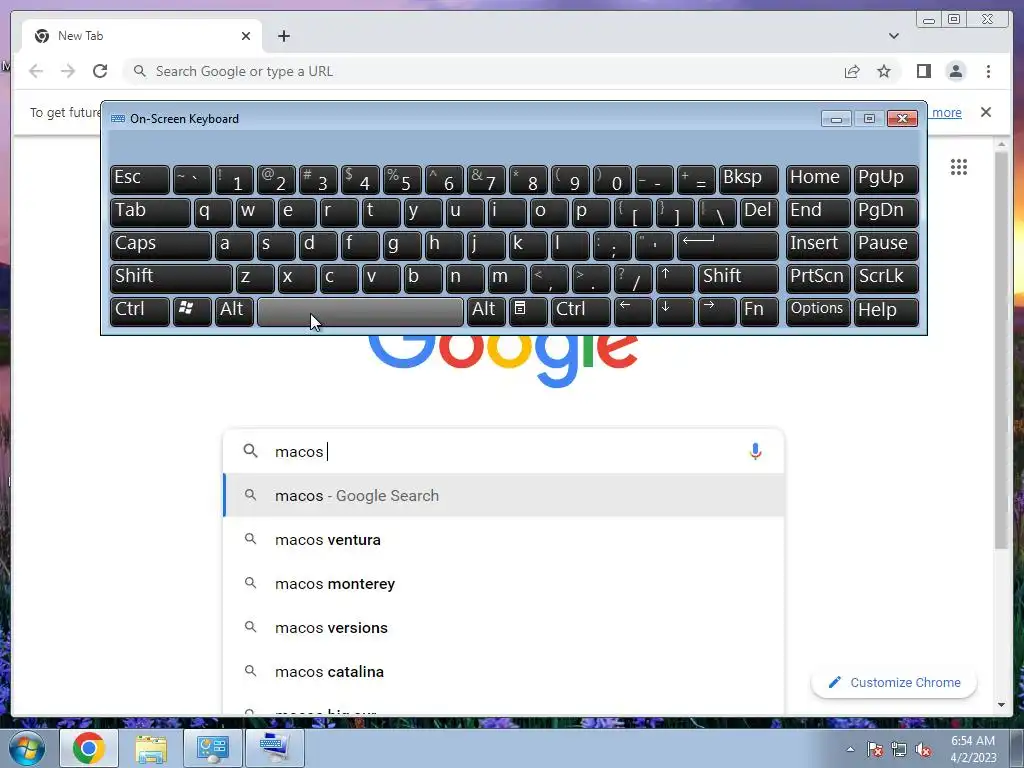Click scrollbar down arrow at page bottom
This screenshot has height=768, width=1024.
(1001, 705)
